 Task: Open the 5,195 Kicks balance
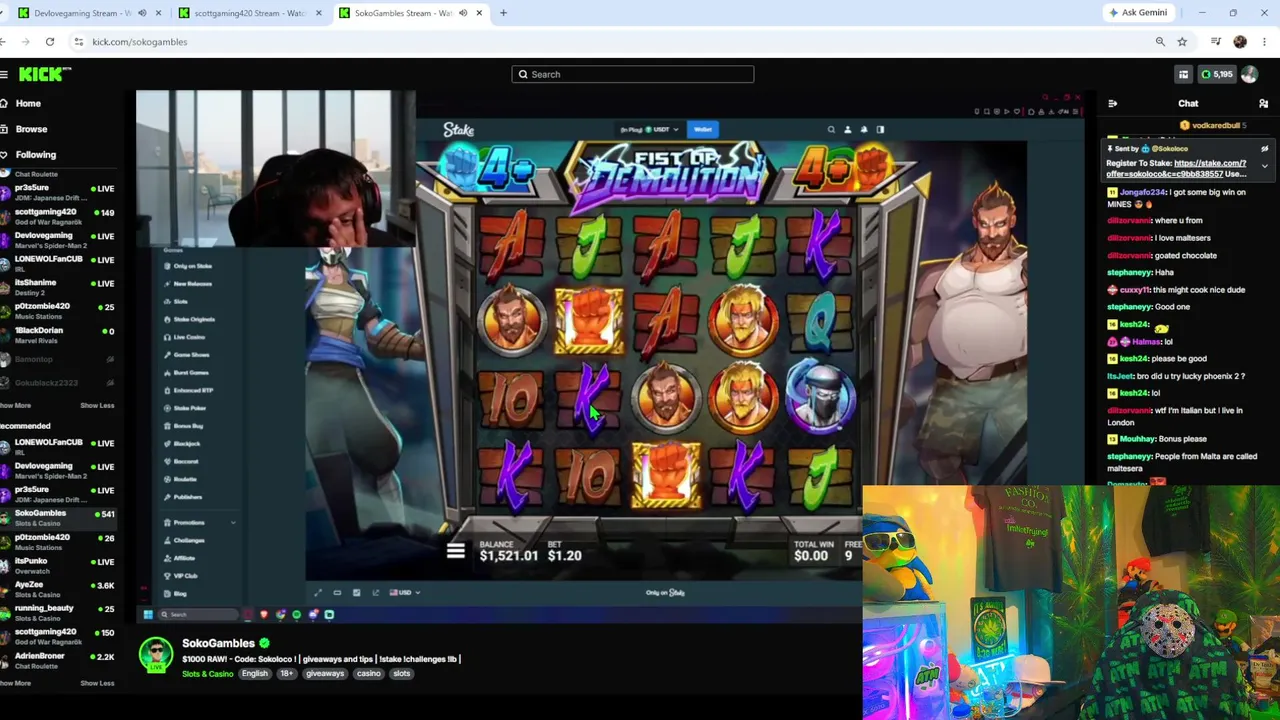tap(1217, 74)
